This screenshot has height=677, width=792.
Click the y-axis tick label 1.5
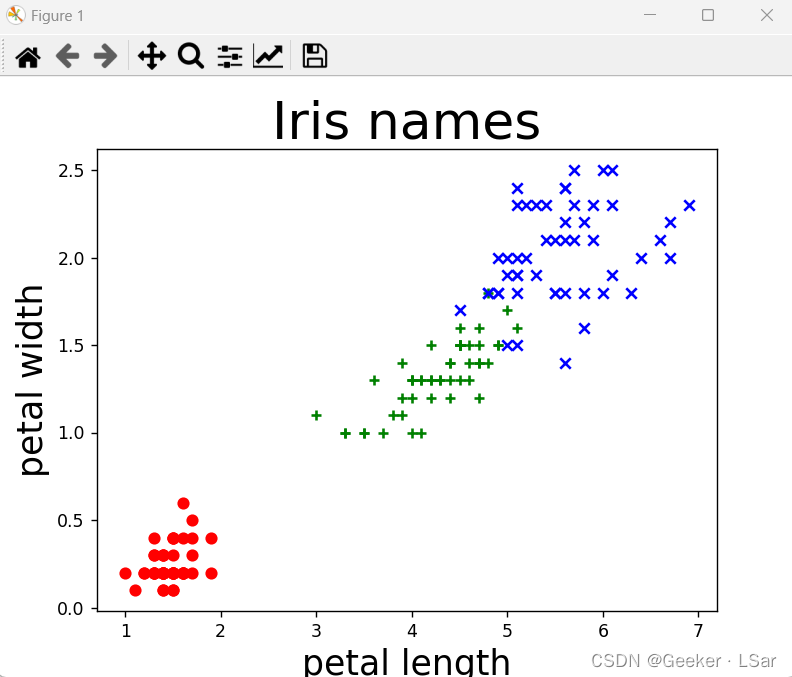(x=71, y=346)
